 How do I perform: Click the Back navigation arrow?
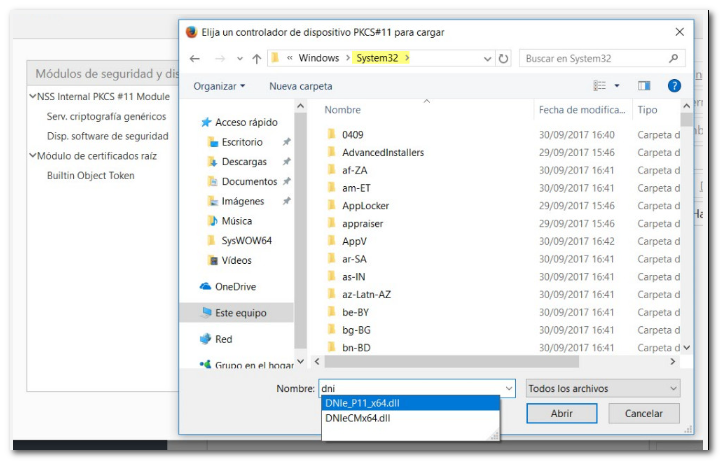194,59
